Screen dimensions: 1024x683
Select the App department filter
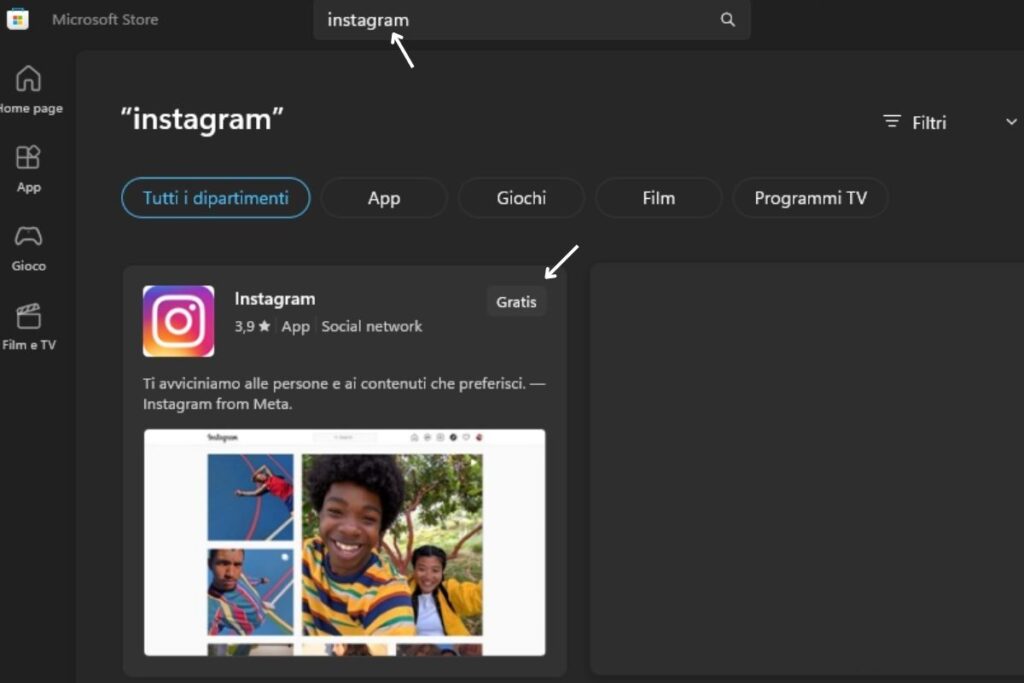click(384, 198)
